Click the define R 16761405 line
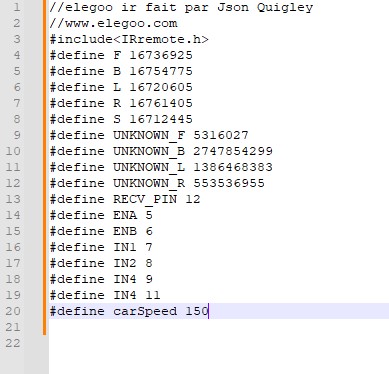Image resolution: width=389 pixels, height=374 pixels. [x=121, y=103]
